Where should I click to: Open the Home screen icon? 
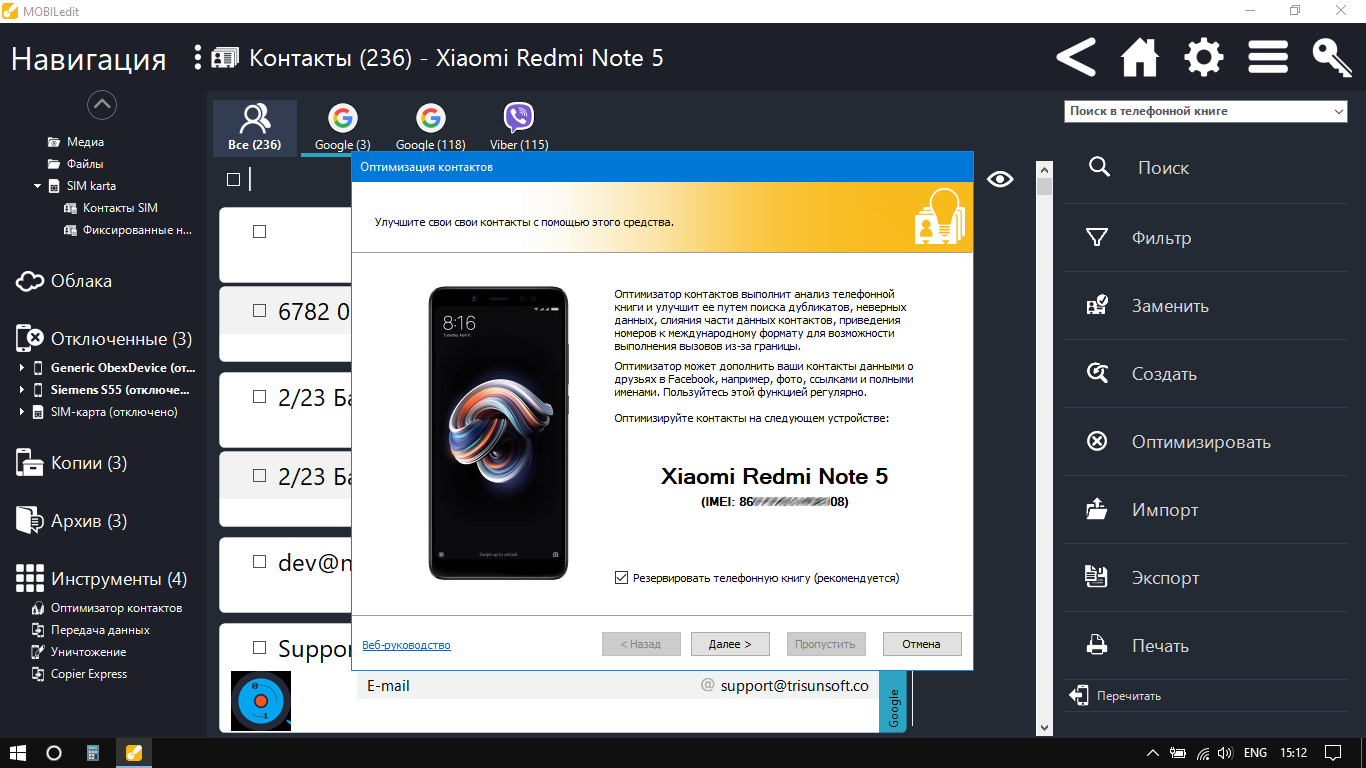click(x=1140, y=58)
